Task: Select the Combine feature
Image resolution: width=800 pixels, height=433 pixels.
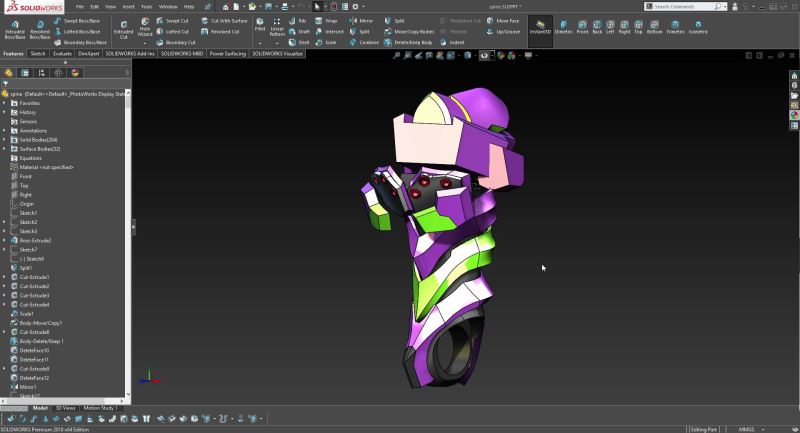Action: [x=364, y=42]
